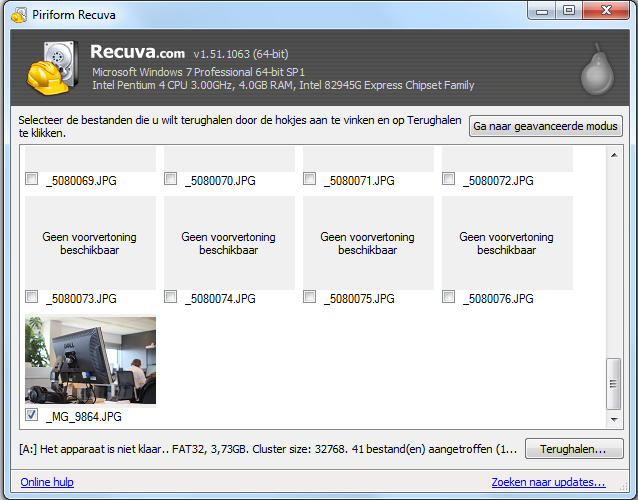The width and height of the screenshot is (638, 500).
Task: Minimize the Piriform Recuva window
Action: (542, 11)
